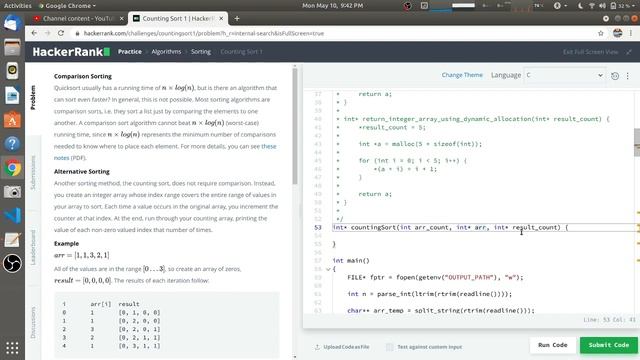Image resolution: width=640 pixels, height=360 pixels.
Task: Open the Problem side tab
Action: [x=33, y=98]
